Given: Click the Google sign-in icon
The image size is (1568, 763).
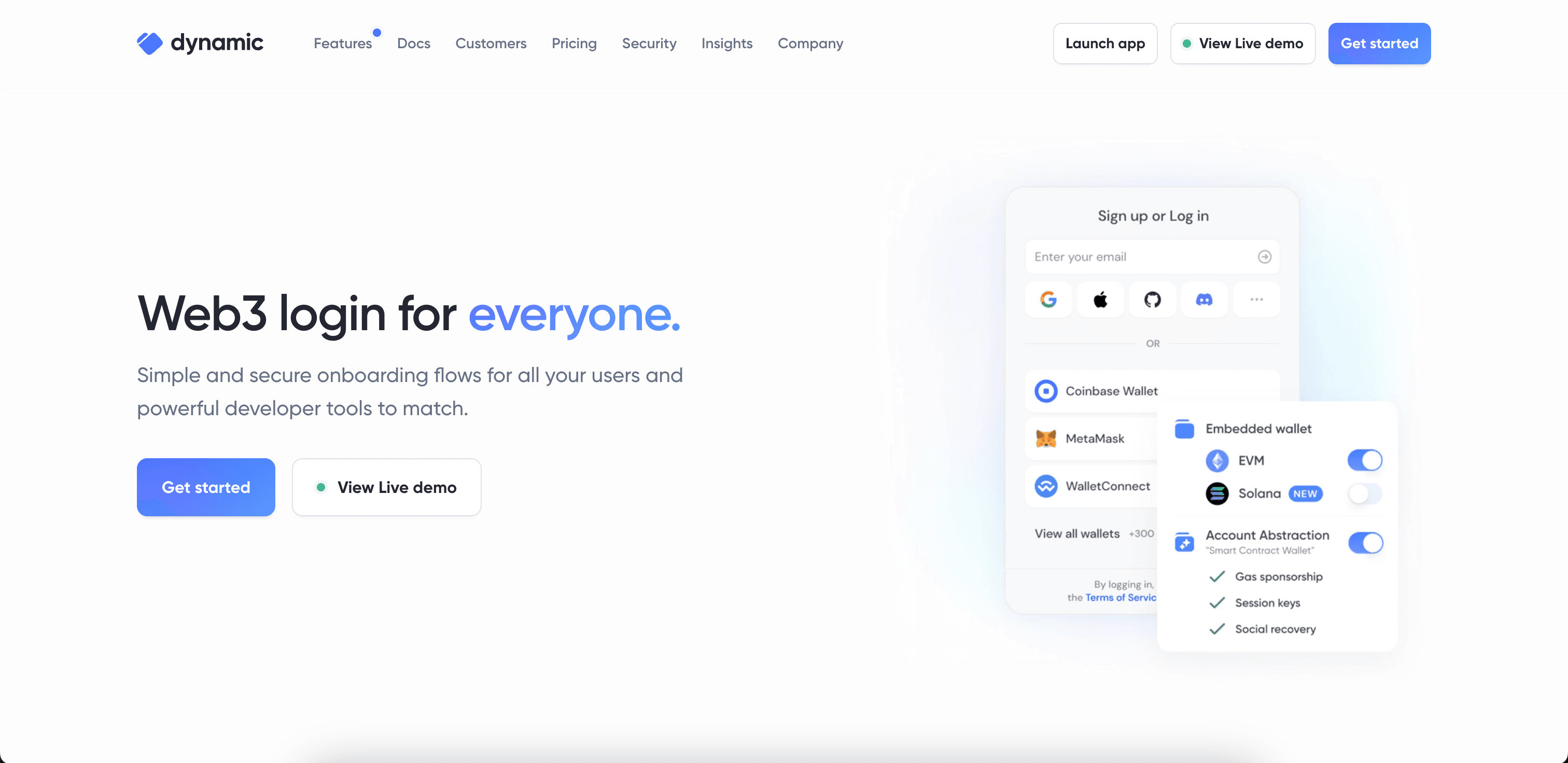Looking at the screenshot, I should [1049, 298].
